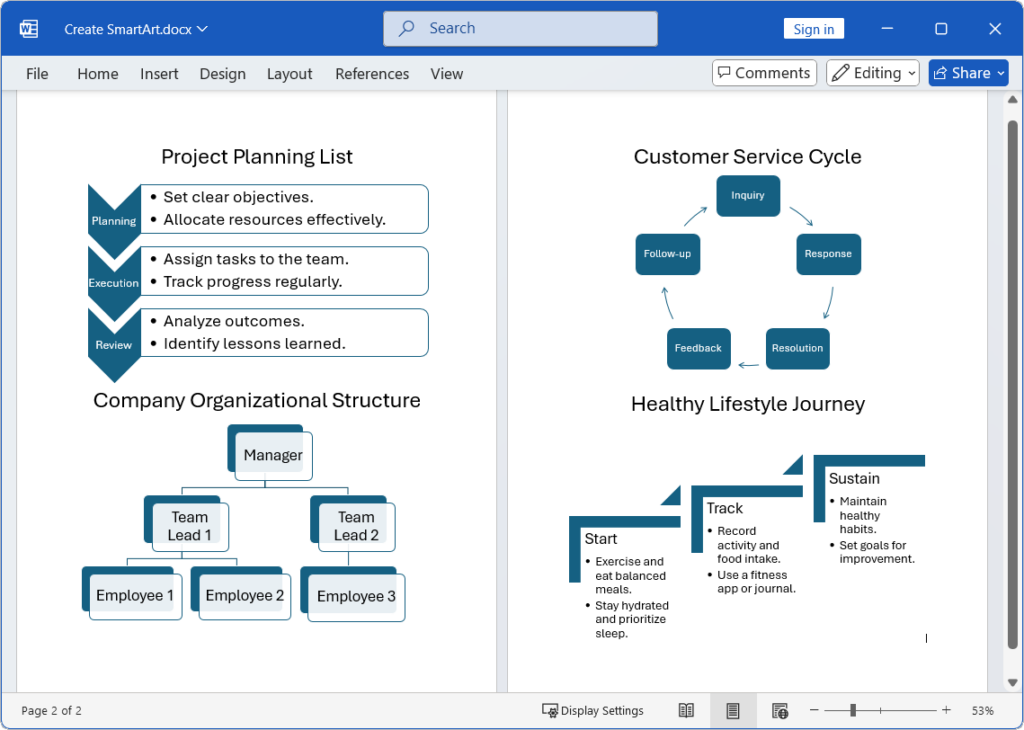Click the 53% zoom level indicator
1024x730 pixels.
(982, 711)
